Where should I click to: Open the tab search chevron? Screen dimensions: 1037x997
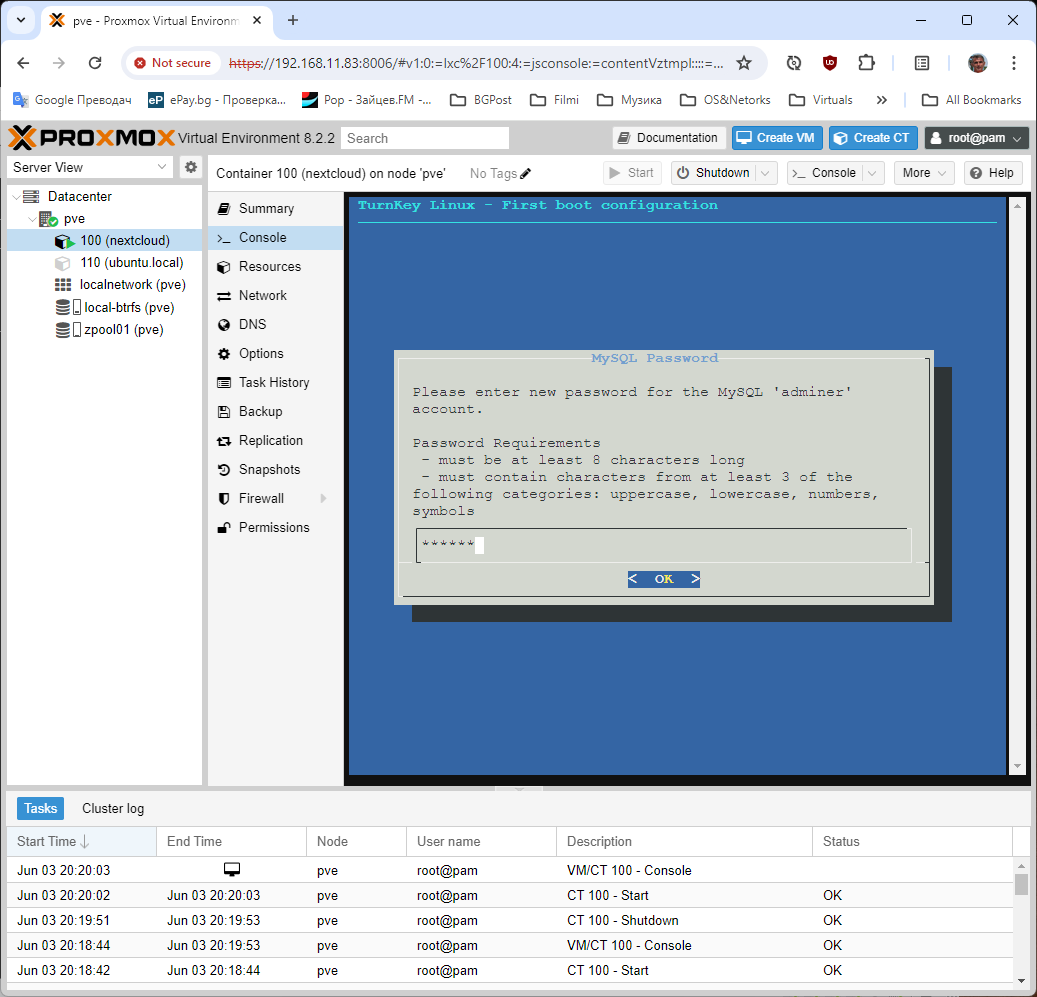click(x=21, y=20)
